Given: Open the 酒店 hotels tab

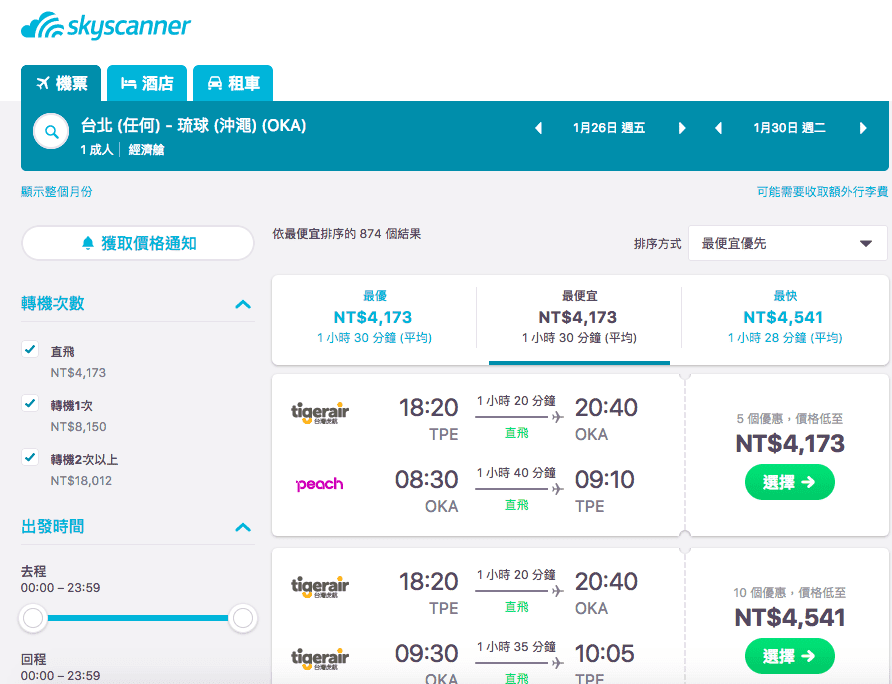Looking at the screenshot, I should [147, 83].
